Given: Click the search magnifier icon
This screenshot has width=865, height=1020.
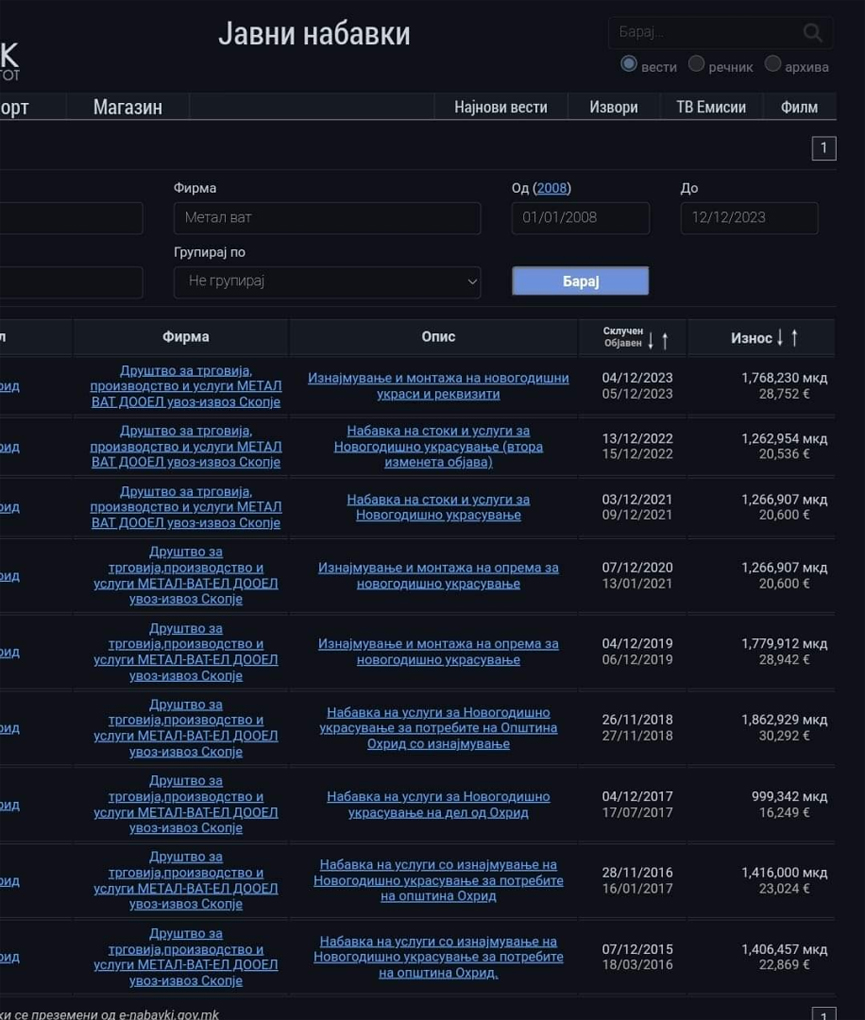Looking at the screenshot, I should (x=812, y=33).
